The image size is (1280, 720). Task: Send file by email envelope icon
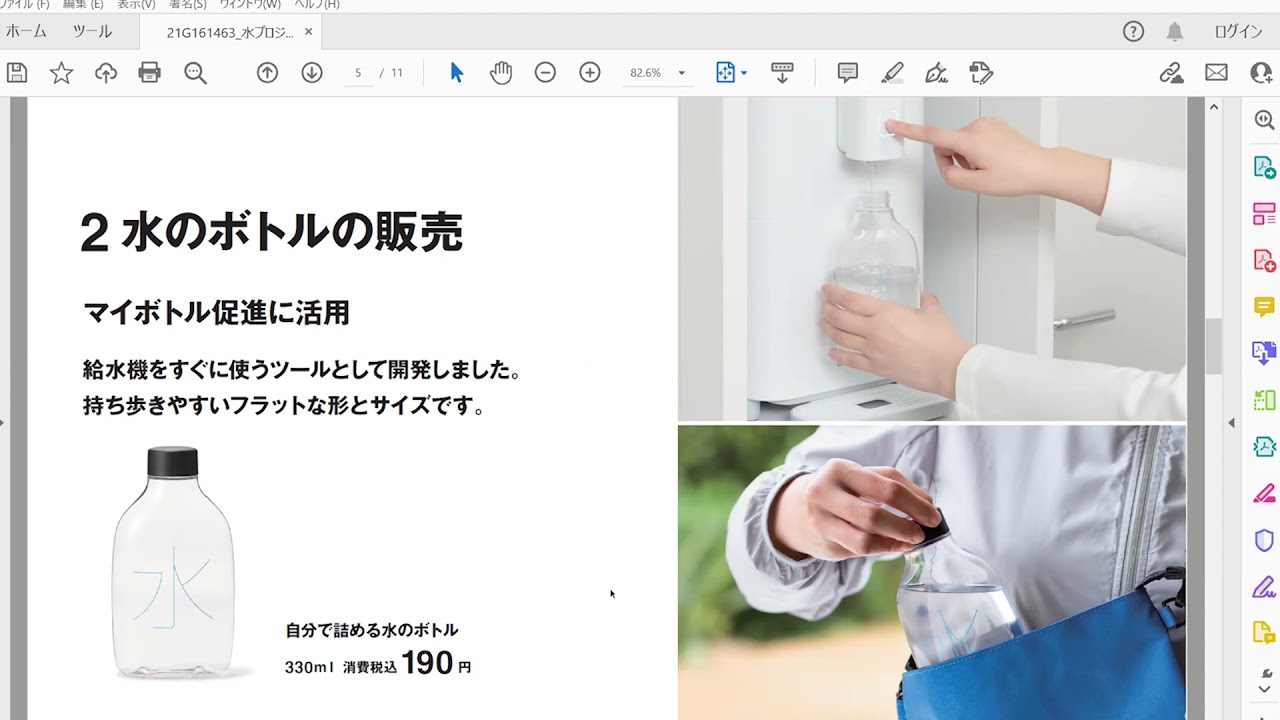[x=1216, y=73]
